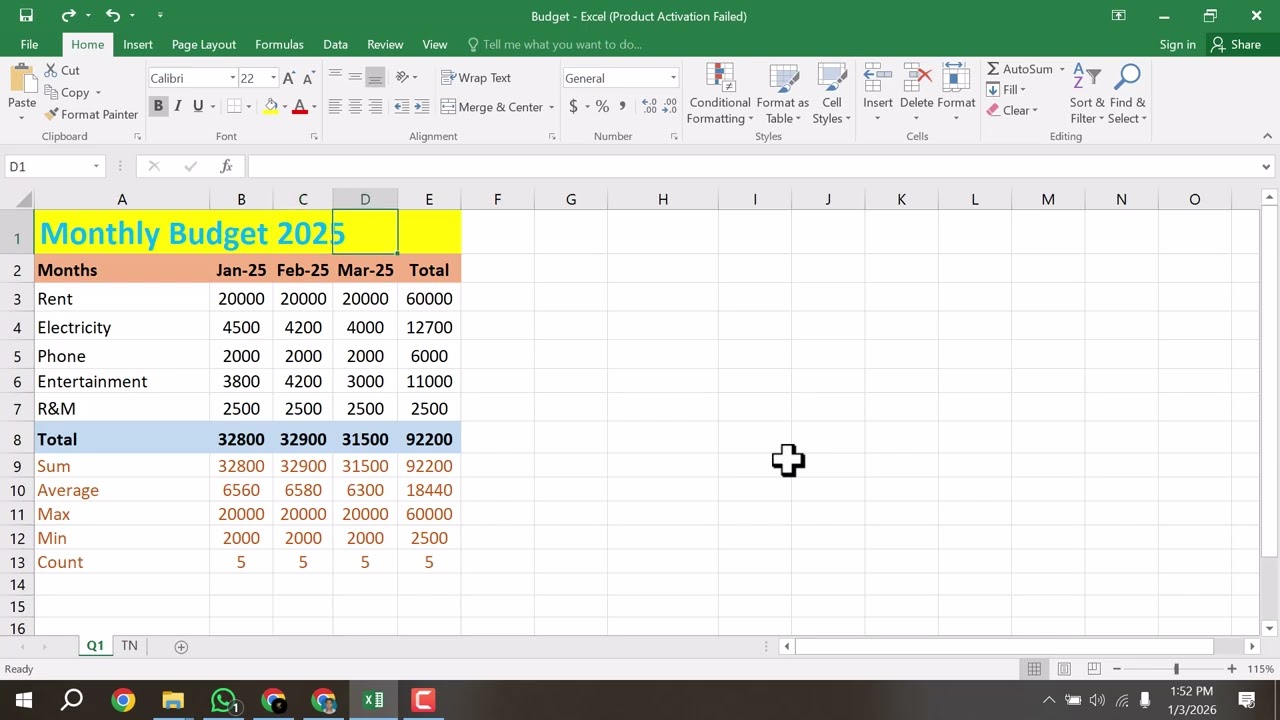Select the Format Painter tool

point(89,114)
